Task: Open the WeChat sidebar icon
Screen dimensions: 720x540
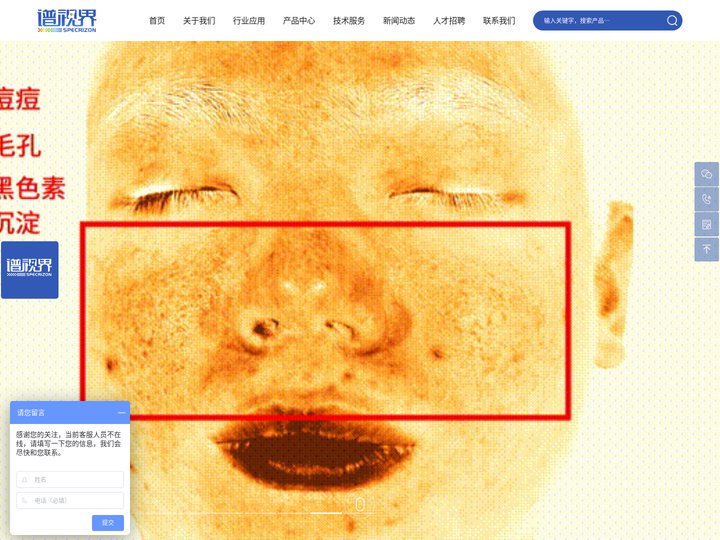Action: click(706, 174)
